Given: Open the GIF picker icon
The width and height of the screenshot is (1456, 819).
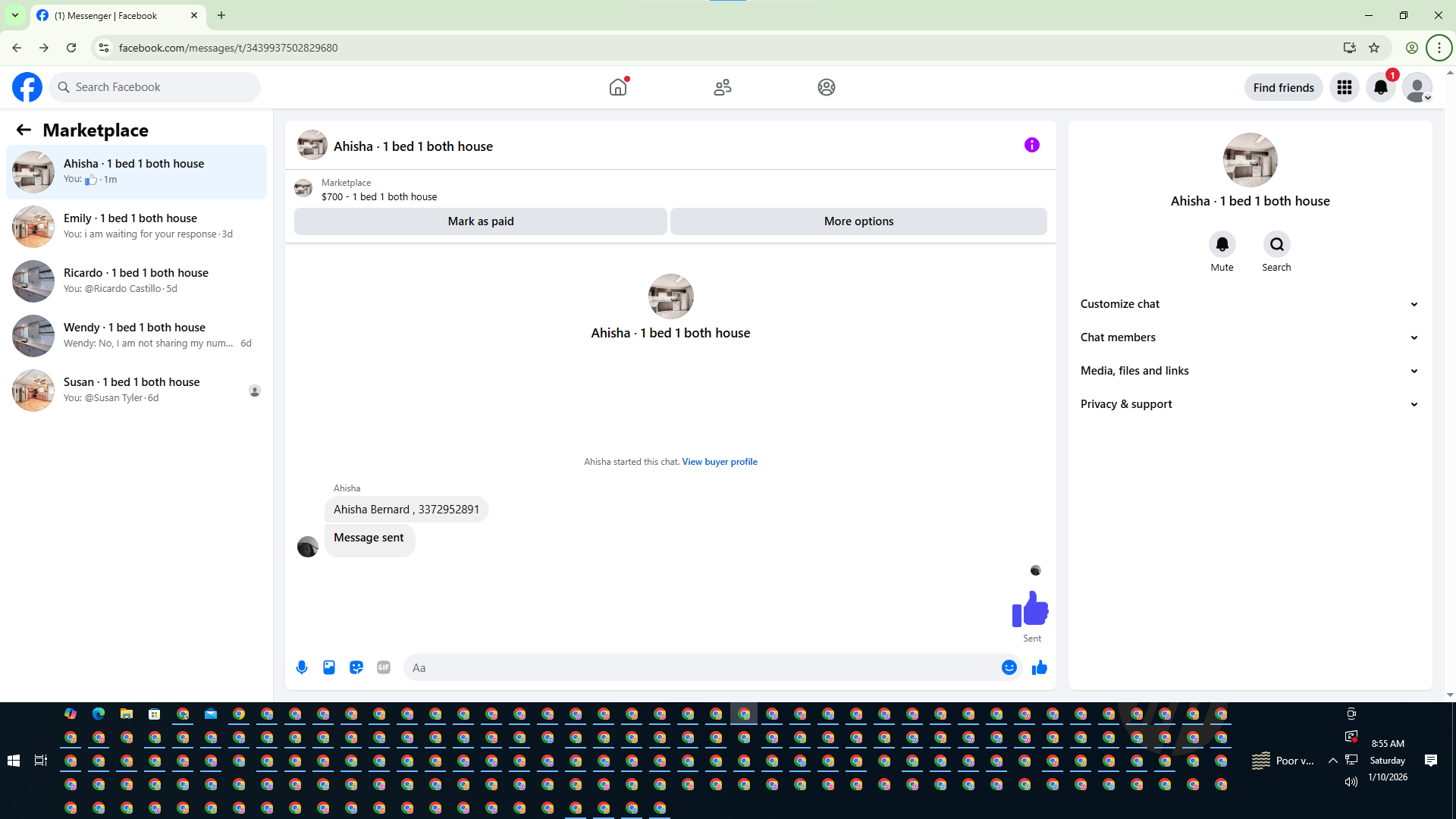Looking at the screenshot, I should (x=384, y=667).
